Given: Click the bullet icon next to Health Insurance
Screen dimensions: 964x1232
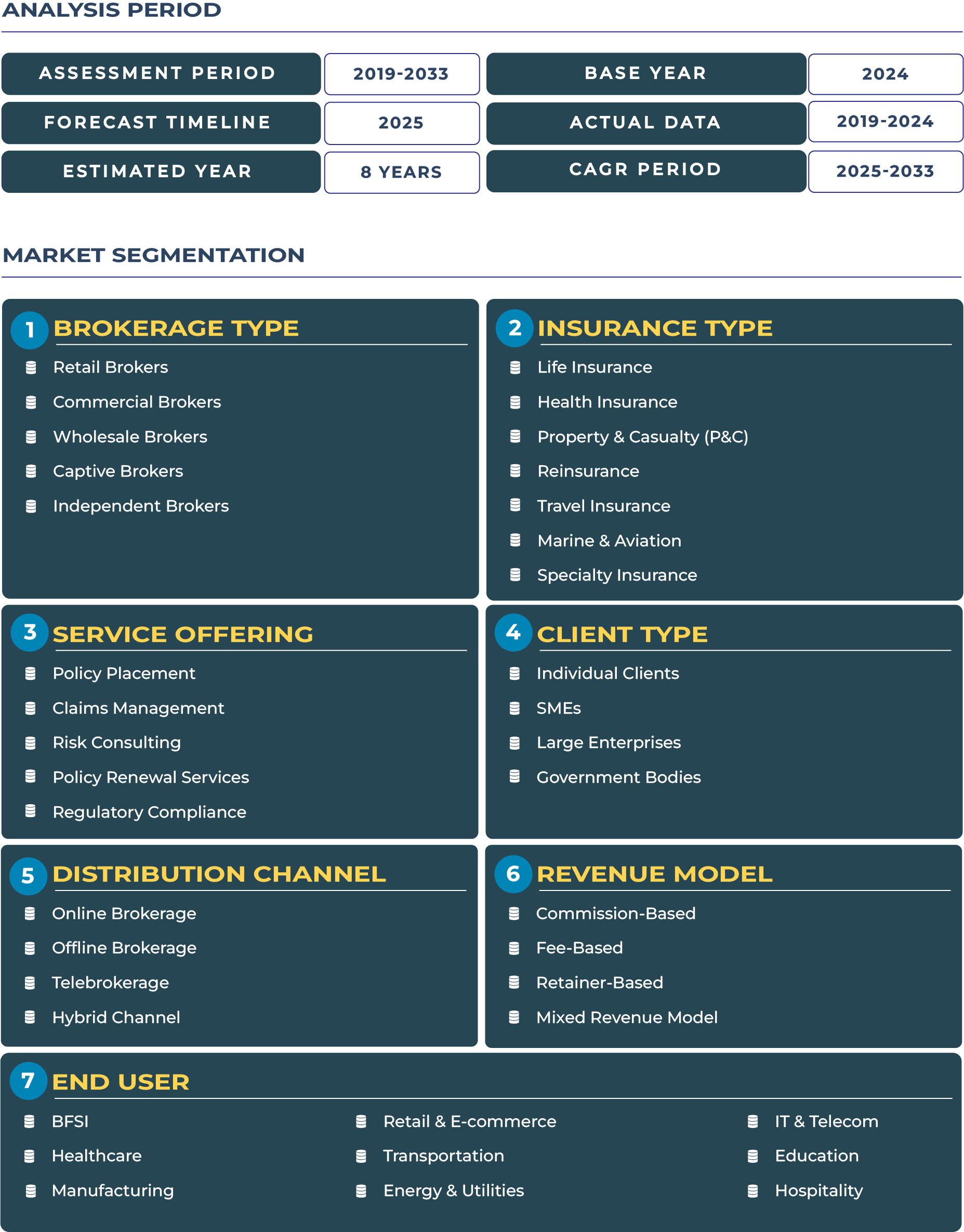Looking at the screenshot, I should tap(516, 402).
